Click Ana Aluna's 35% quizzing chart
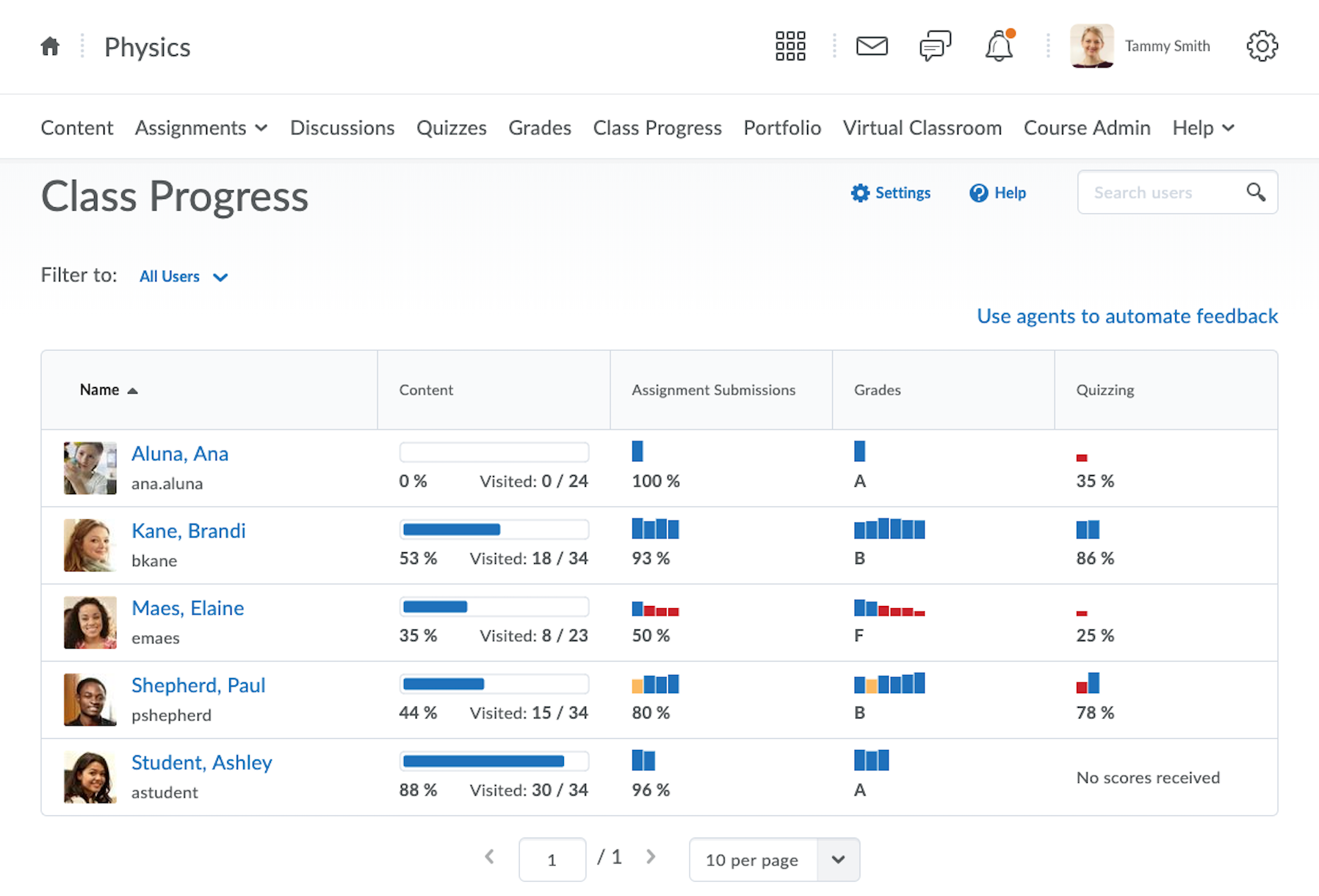The height and width of the screenshot is (896, 1319). (1082, 458)
